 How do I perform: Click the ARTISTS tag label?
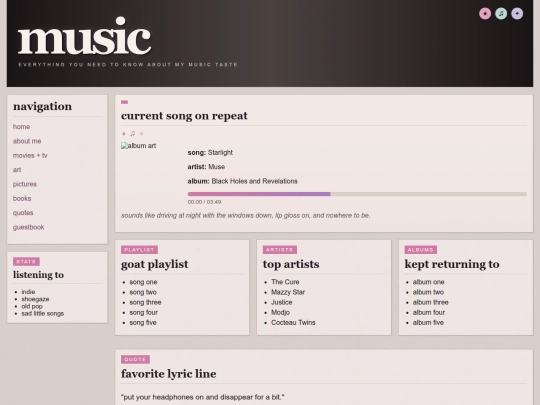[280, 250]
